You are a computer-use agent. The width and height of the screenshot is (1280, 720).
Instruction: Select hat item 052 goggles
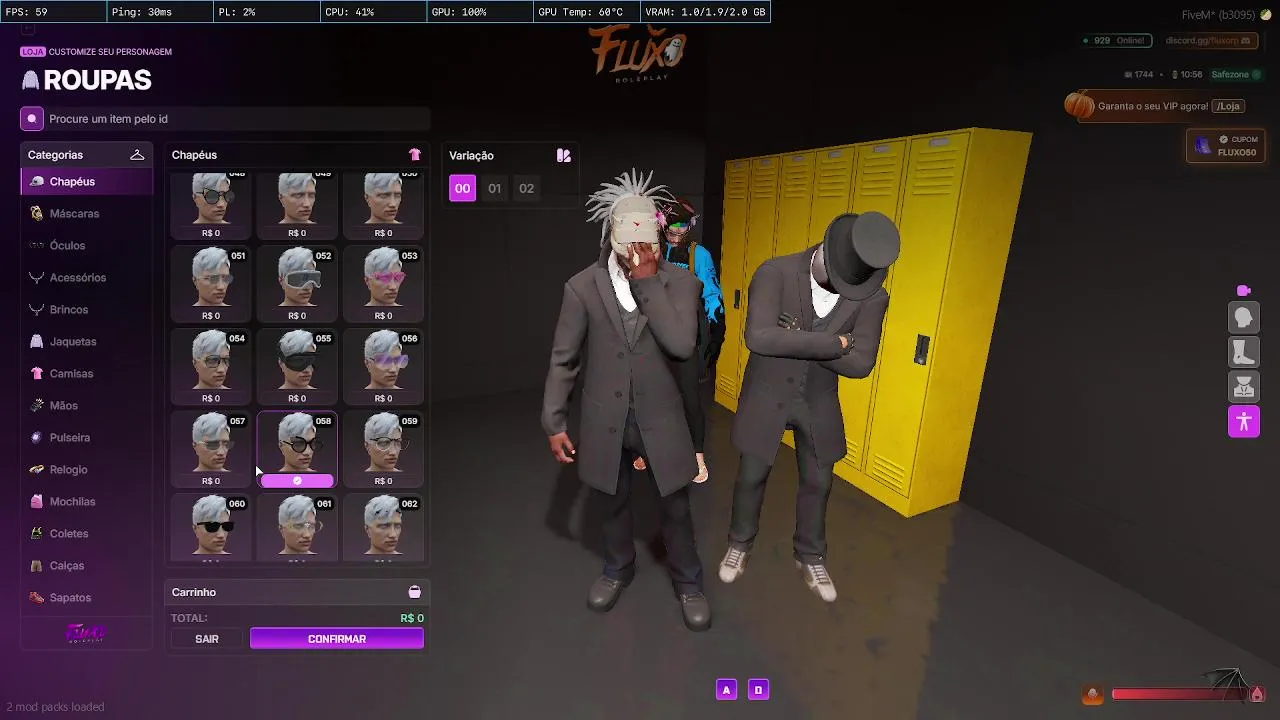297,284
